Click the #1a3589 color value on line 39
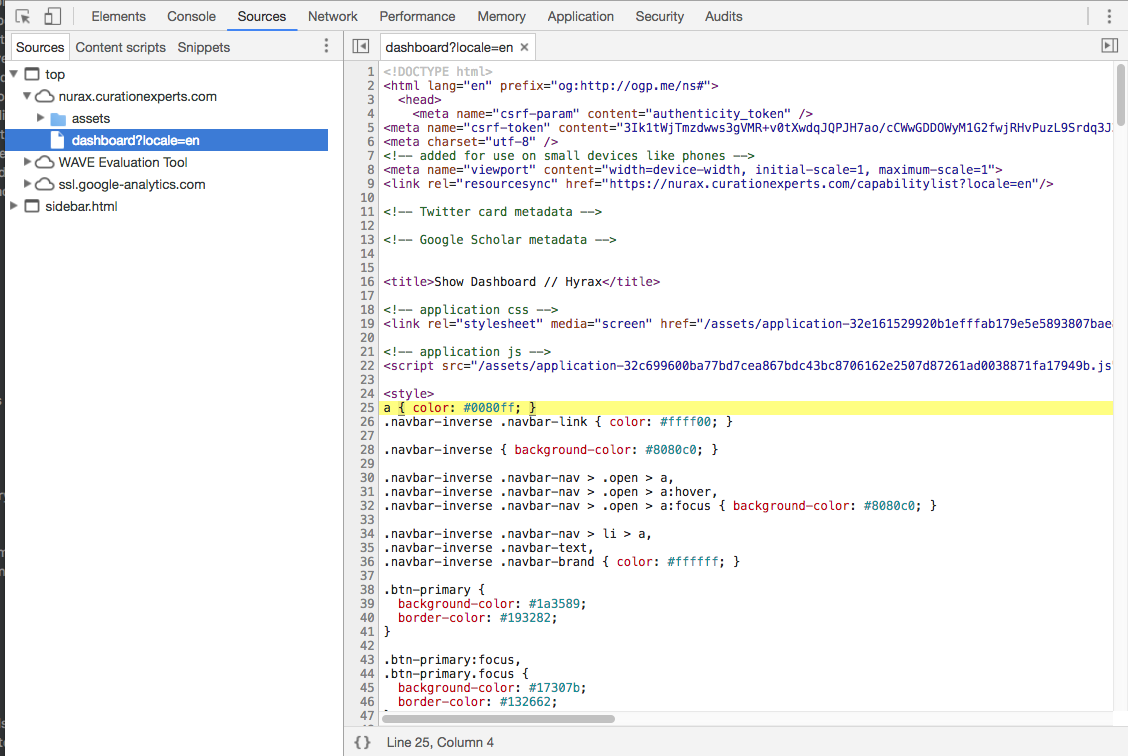 tap(554, 604)
